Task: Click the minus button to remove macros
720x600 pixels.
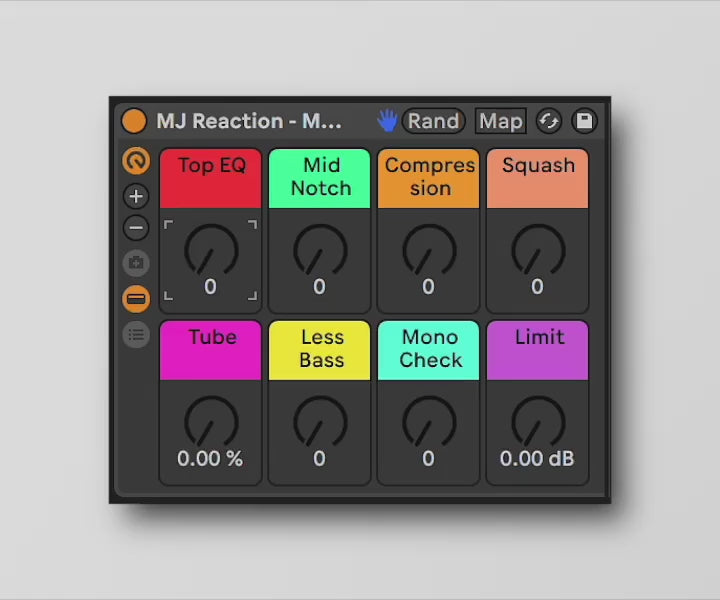Action: (x=136, y=227)
